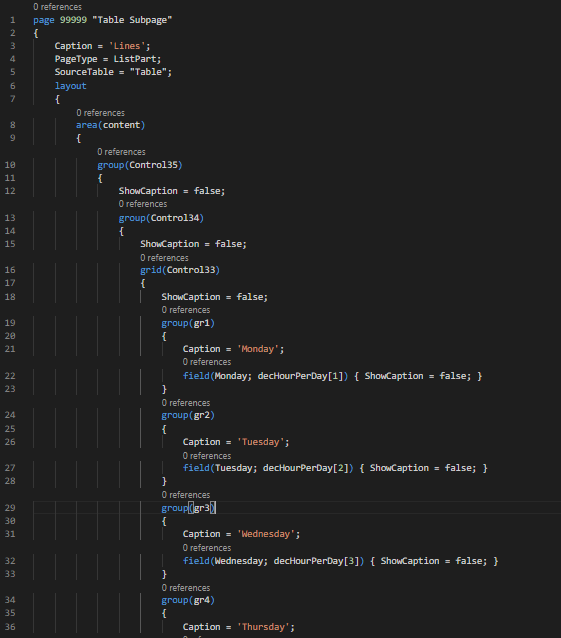Screen dimensions: 561x638
Task: Open '0 references' lens above group(gr4)
Action: [186, 588]
